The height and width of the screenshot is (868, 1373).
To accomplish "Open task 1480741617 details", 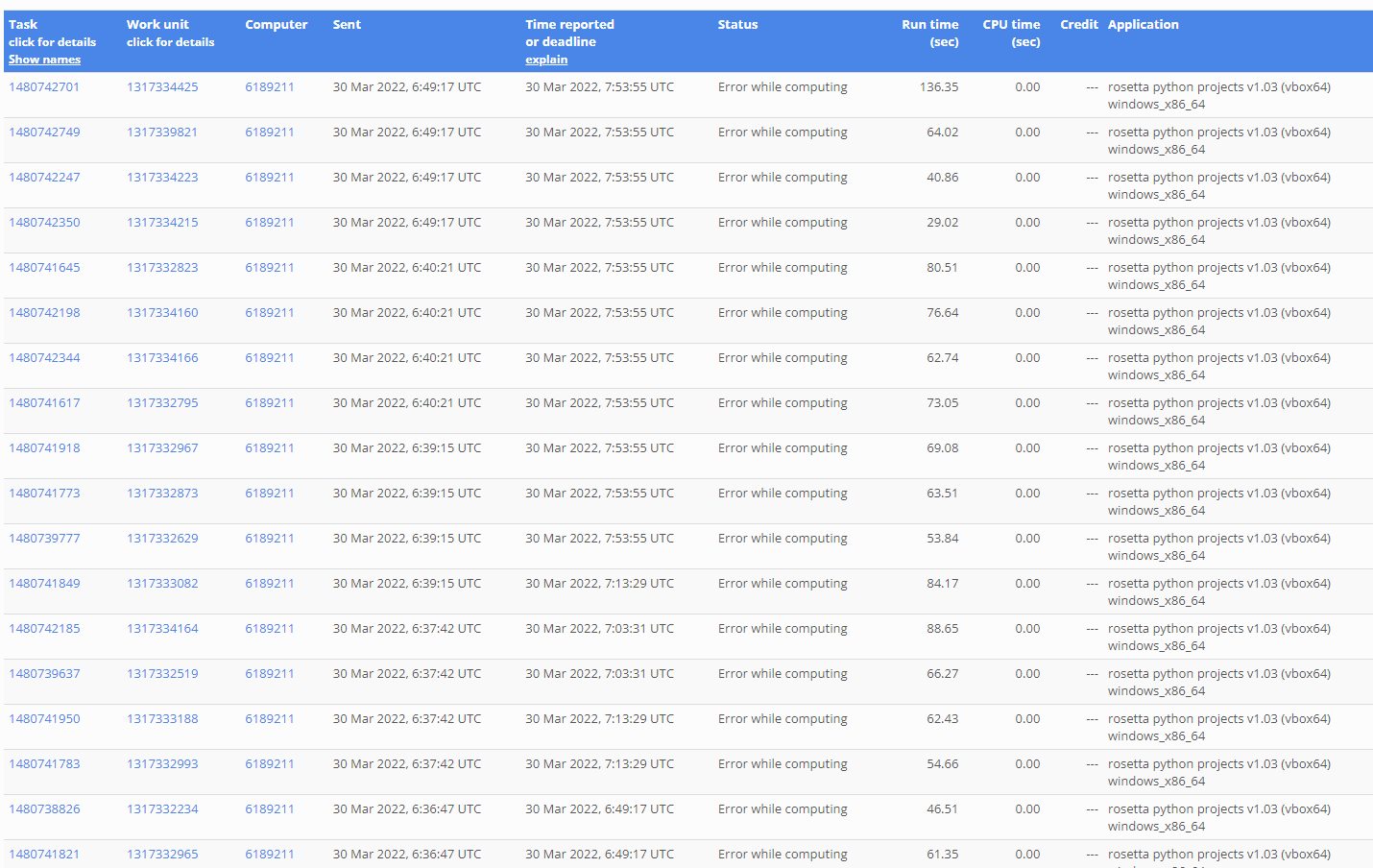I will (x=44, y=402).
